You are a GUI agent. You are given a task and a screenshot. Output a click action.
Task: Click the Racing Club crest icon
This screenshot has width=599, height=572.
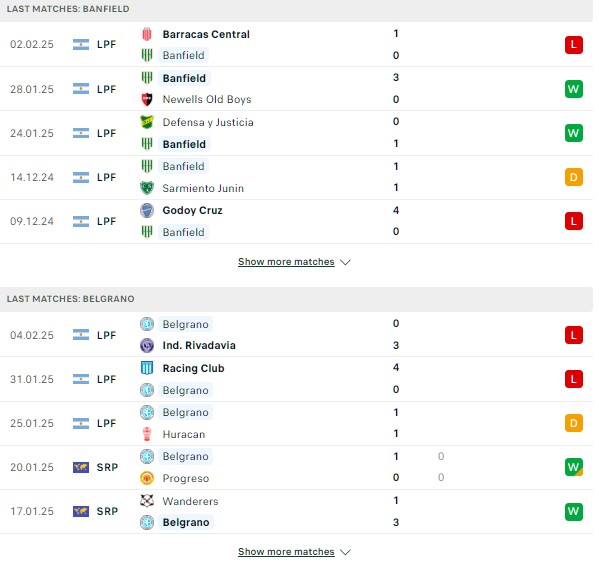[147, 368]
